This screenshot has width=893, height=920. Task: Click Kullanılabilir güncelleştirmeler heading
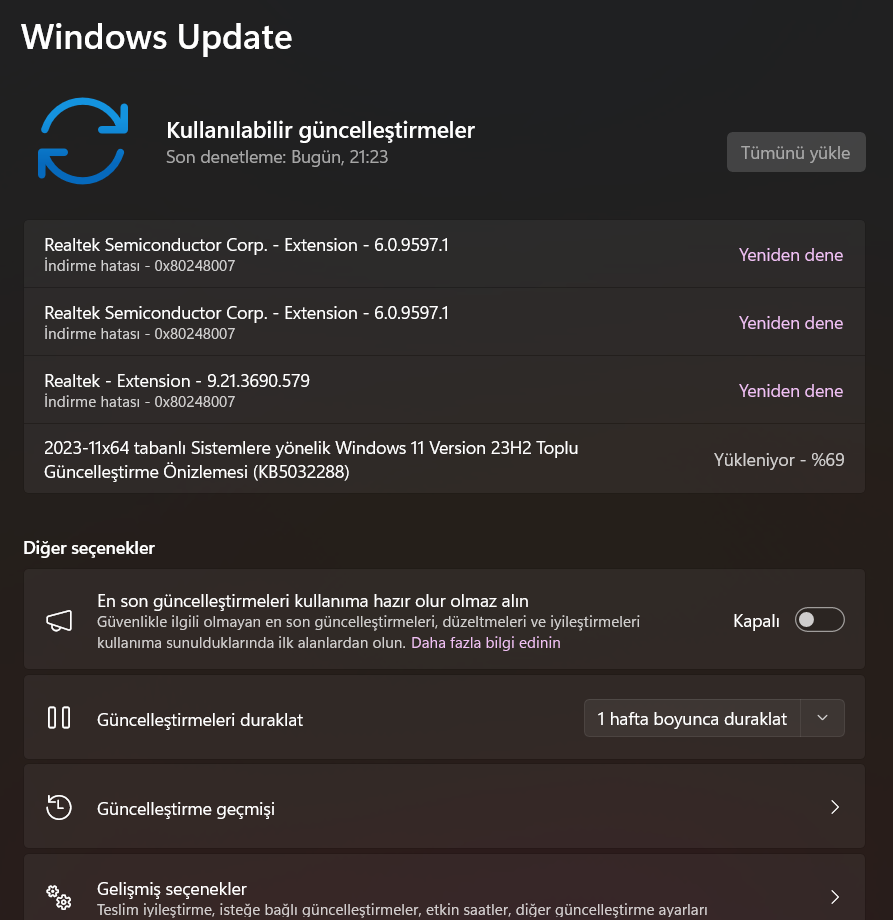(320, 130)
